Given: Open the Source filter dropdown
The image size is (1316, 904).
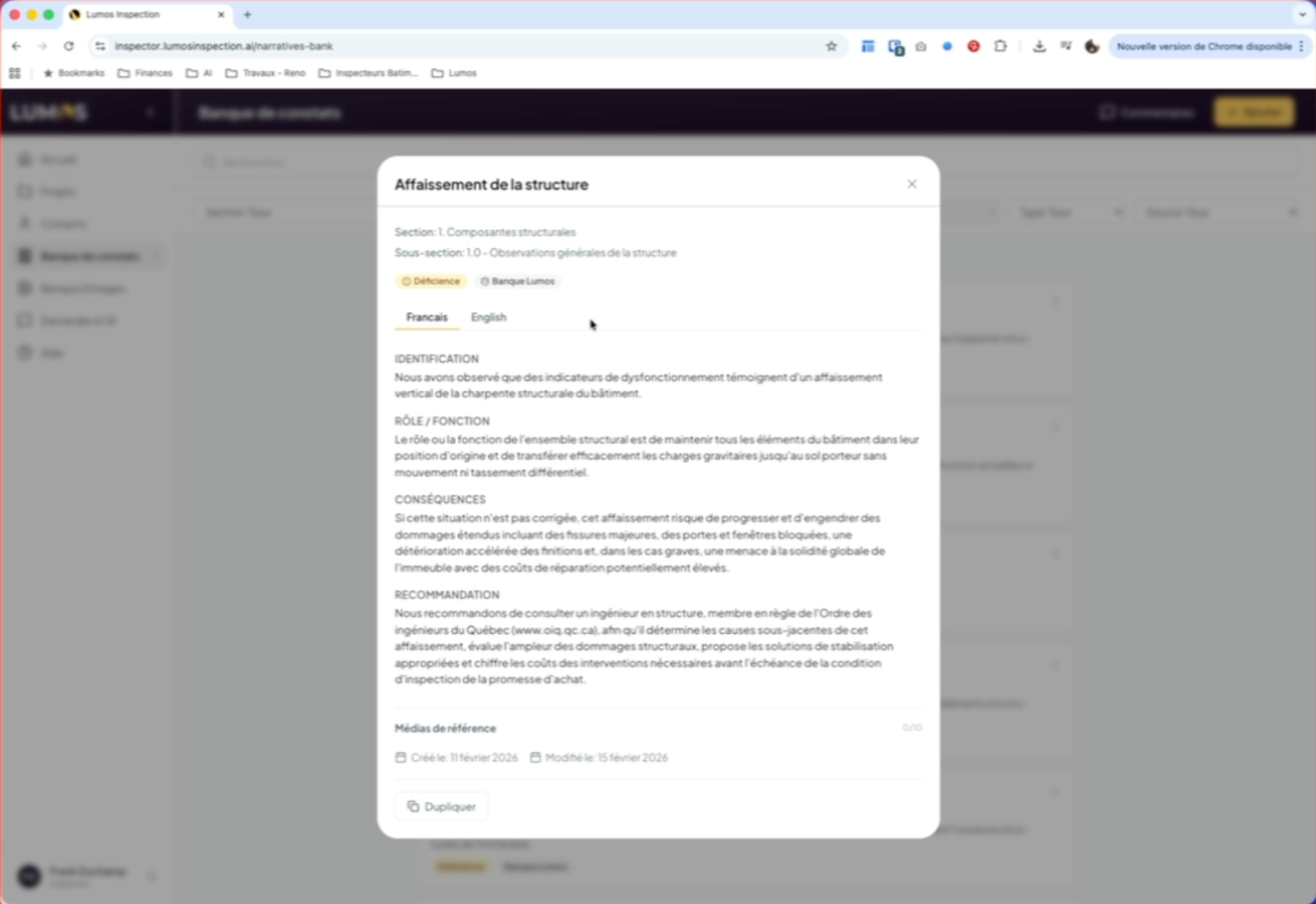Looking at the screenshot, I should point(1221,212).
